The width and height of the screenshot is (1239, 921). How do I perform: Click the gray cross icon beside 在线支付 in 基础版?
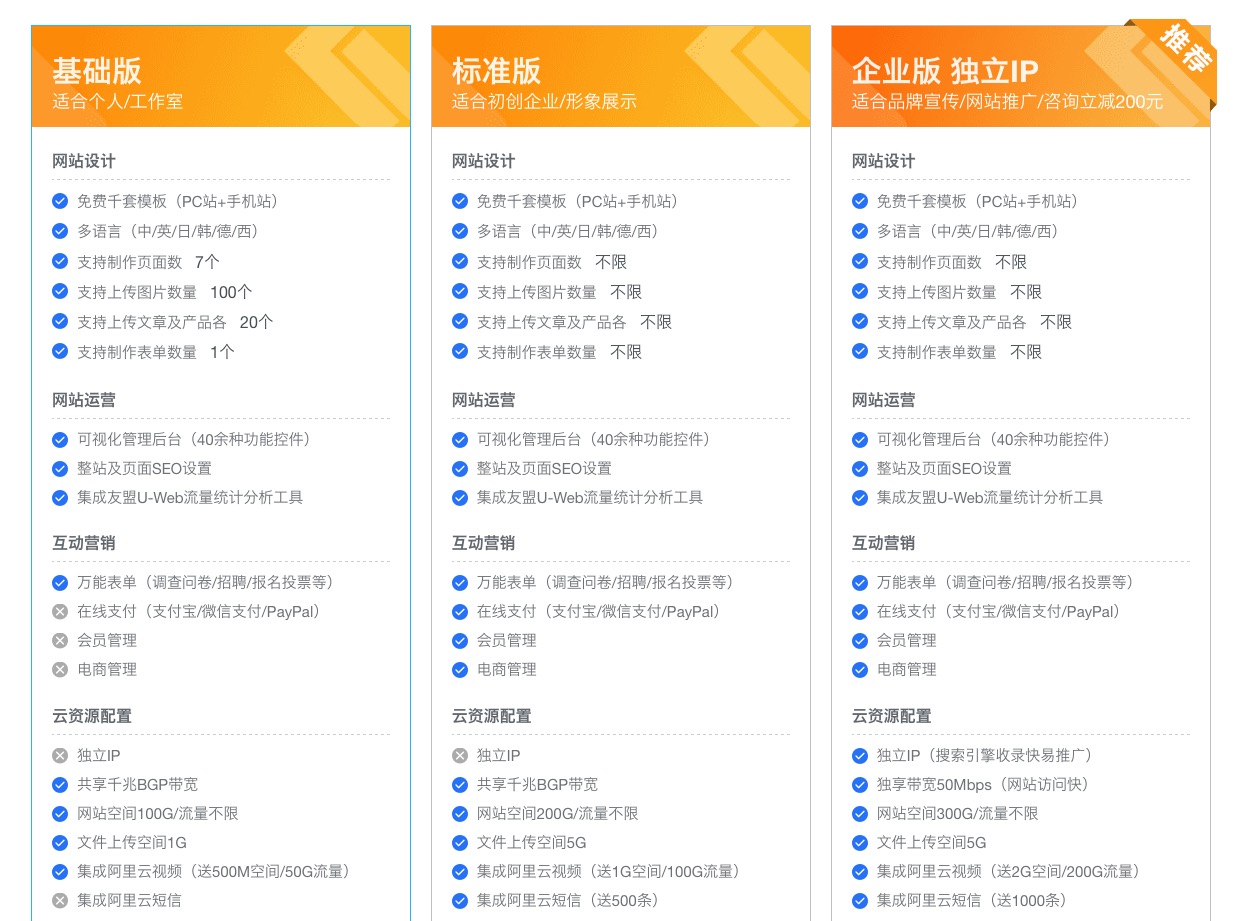60,611
